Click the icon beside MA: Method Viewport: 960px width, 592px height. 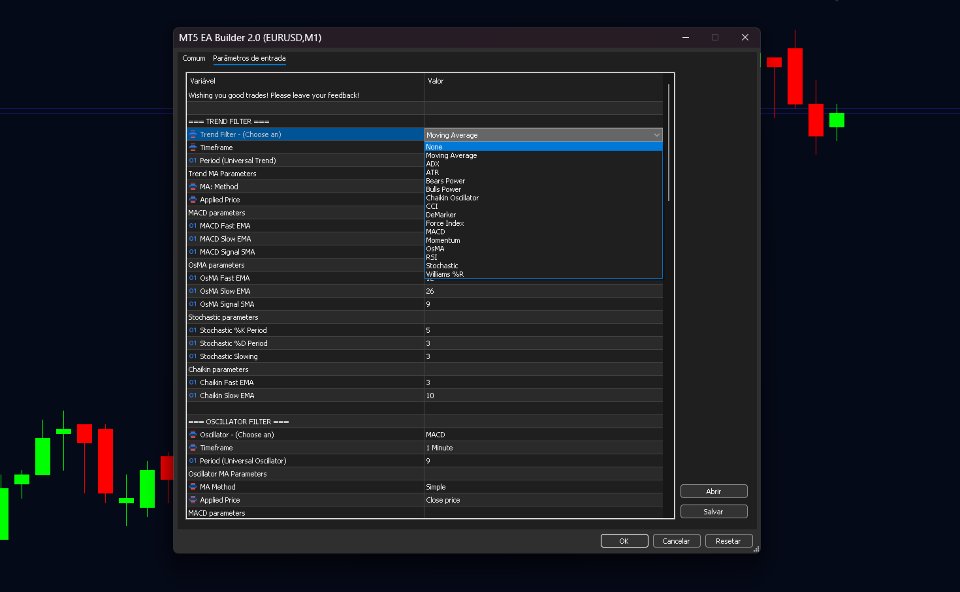(193, 187)
